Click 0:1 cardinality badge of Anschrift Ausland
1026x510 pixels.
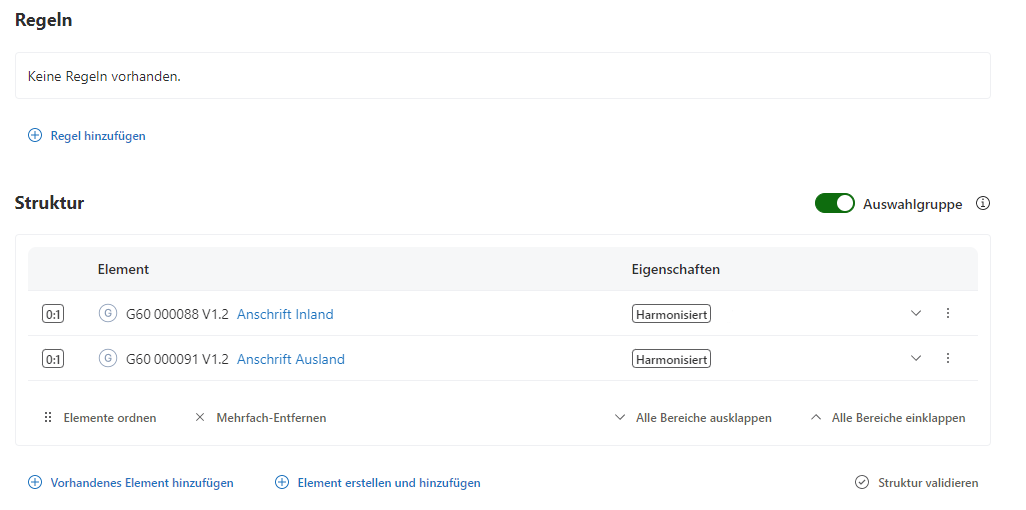53,359
